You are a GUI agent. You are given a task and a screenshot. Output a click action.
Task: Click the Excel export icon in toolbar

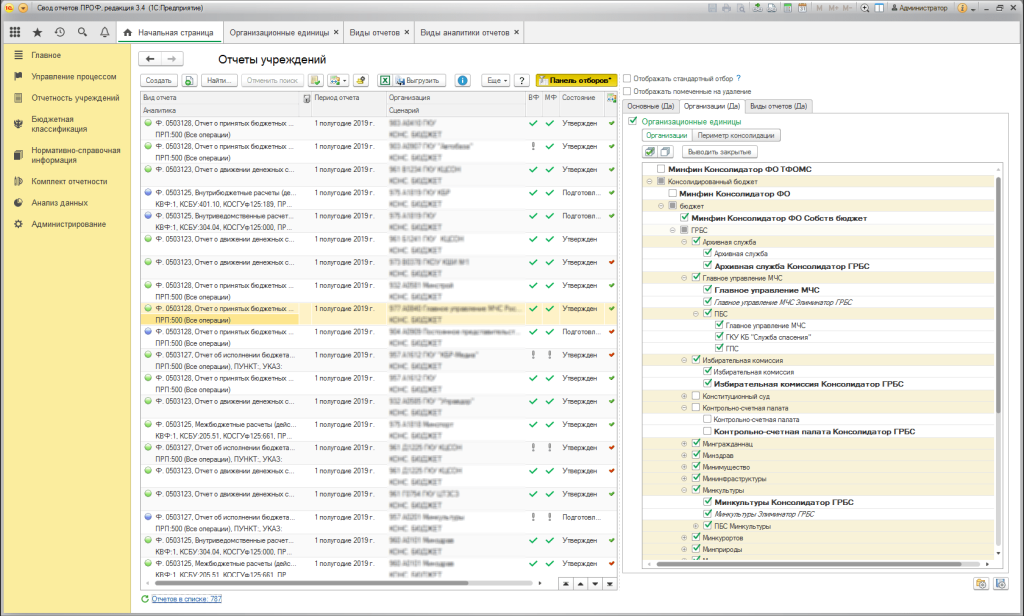click(x=384, y=80)
